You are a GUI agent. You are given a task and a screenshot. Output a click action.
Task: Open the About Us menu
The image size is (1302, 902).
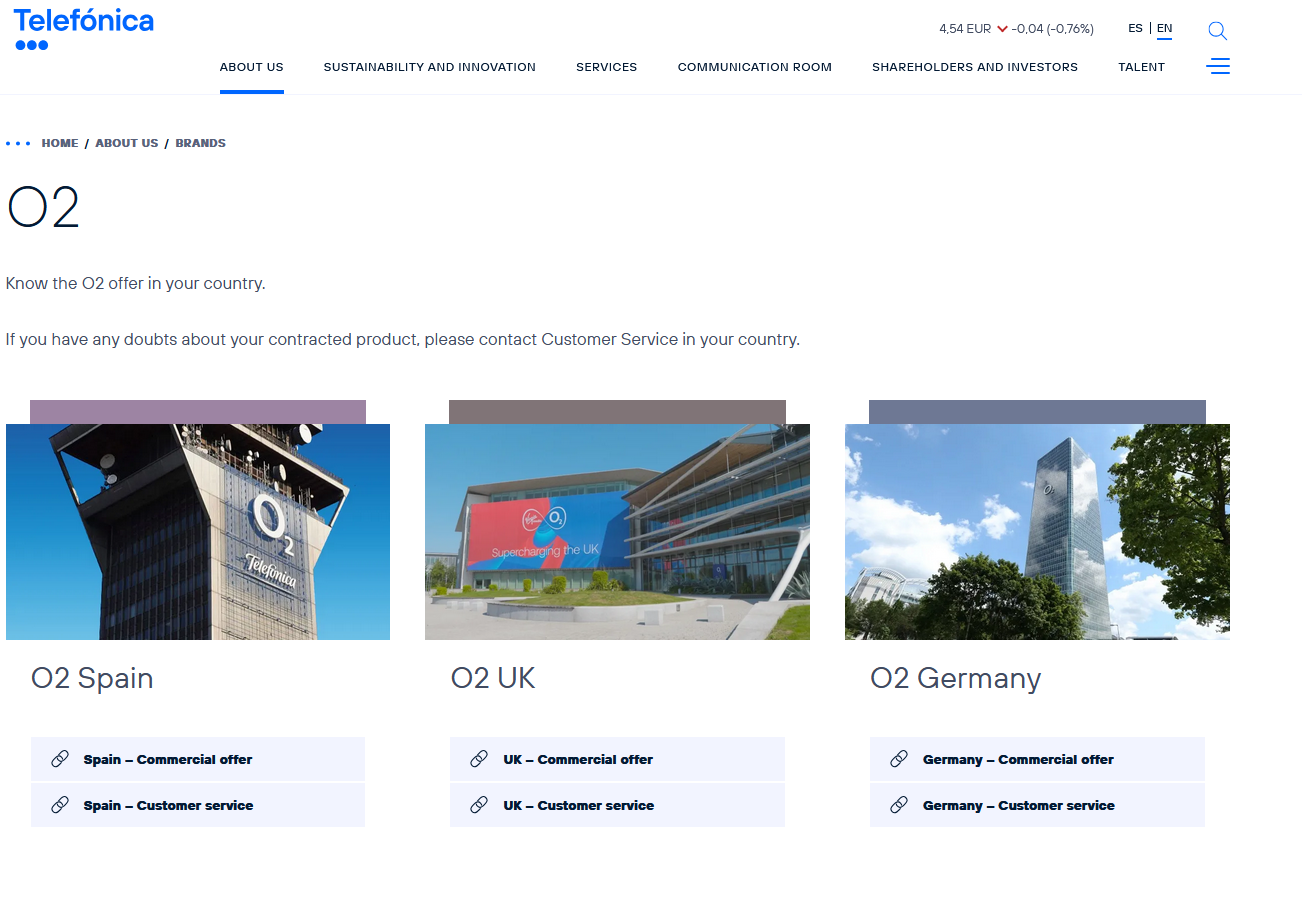click(x=252, y=67)
